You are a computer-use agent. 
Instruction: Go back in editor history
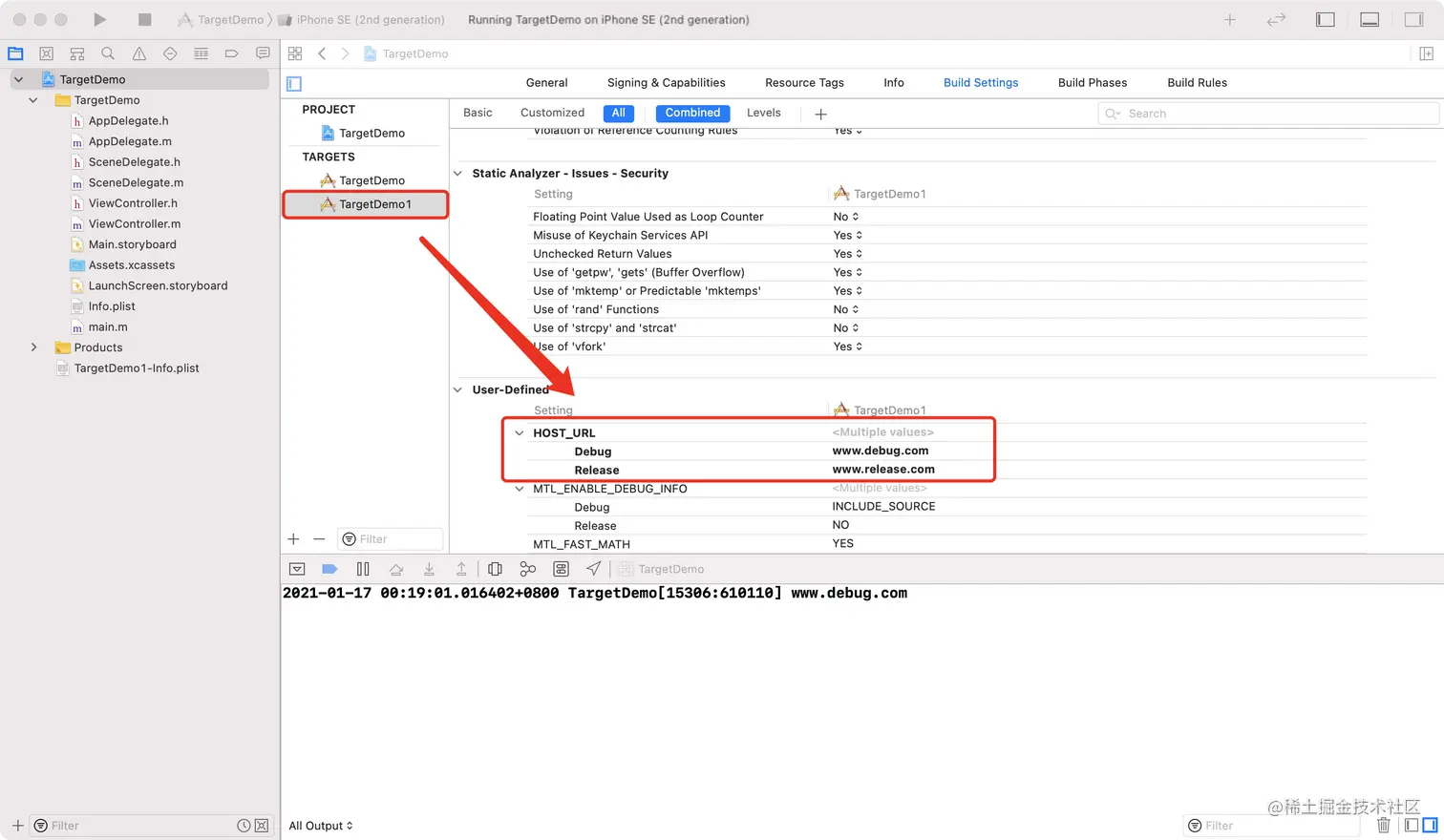[322, 53]
